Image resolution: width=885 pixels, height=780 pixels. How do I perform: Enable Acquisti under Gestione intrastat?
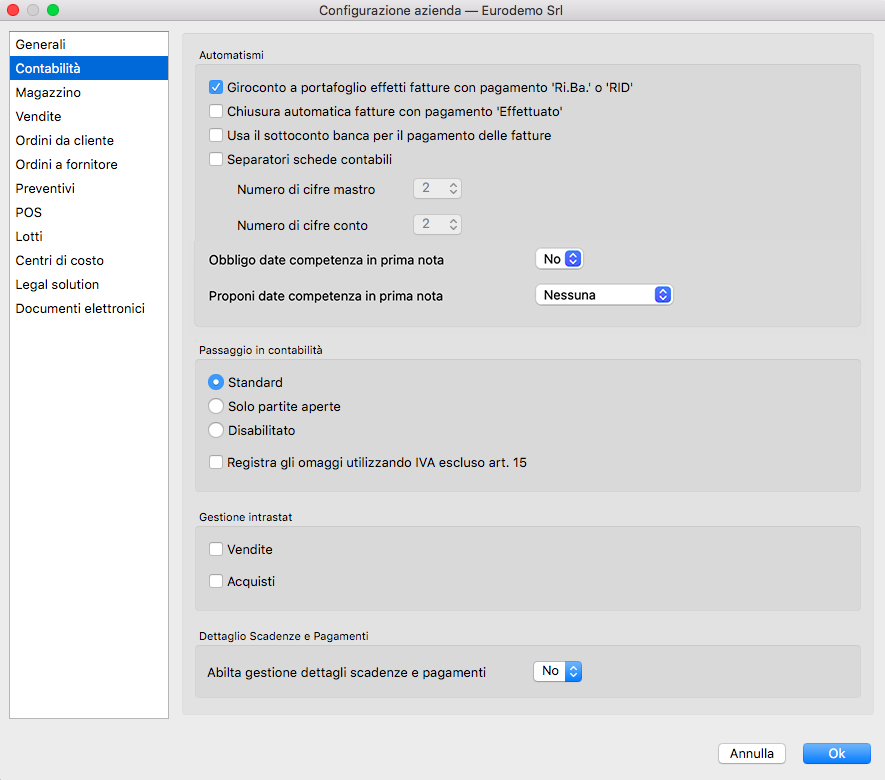(x=216, y=581)
